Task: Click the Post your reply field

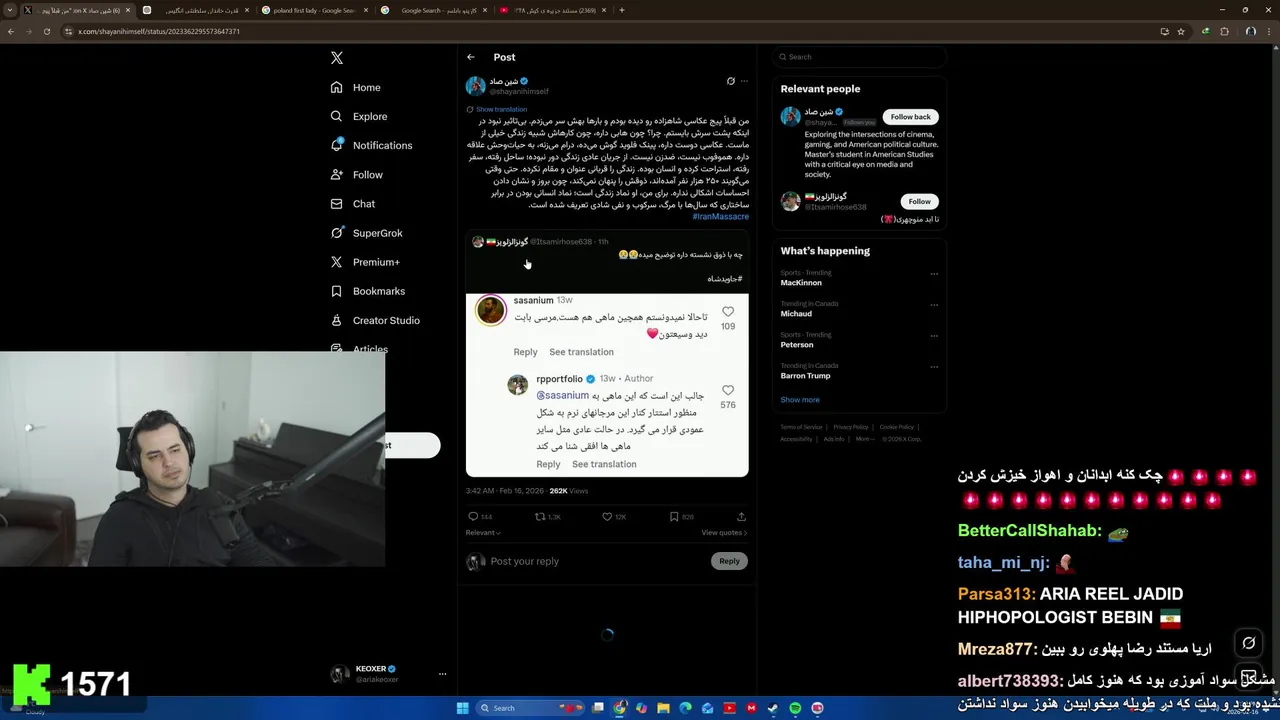Action: tap(595, 561)
